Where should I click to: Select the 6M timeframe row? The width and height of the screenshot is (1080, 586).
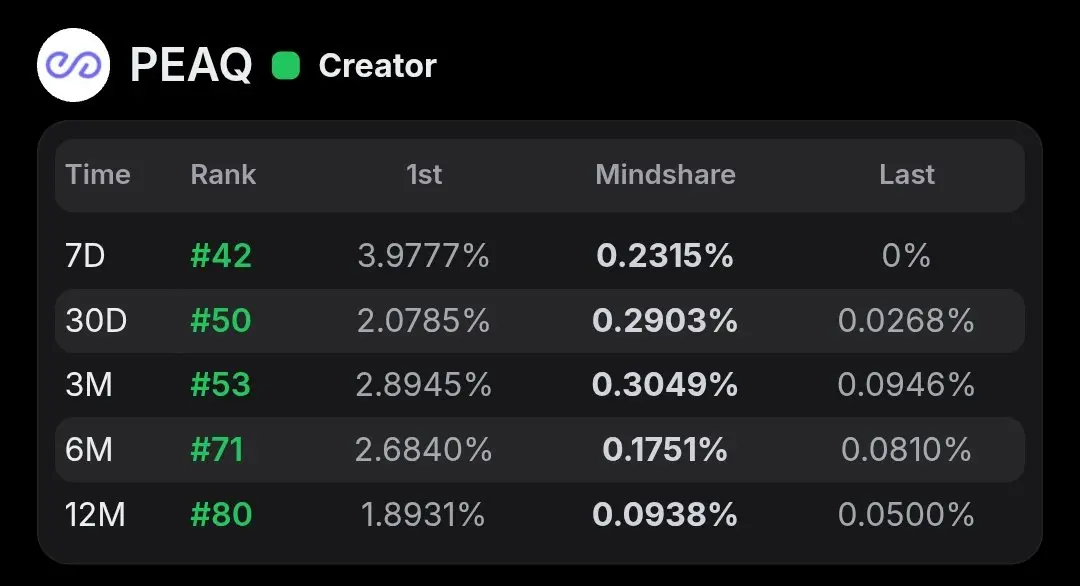pyautogui.click(x=540, y=450)
